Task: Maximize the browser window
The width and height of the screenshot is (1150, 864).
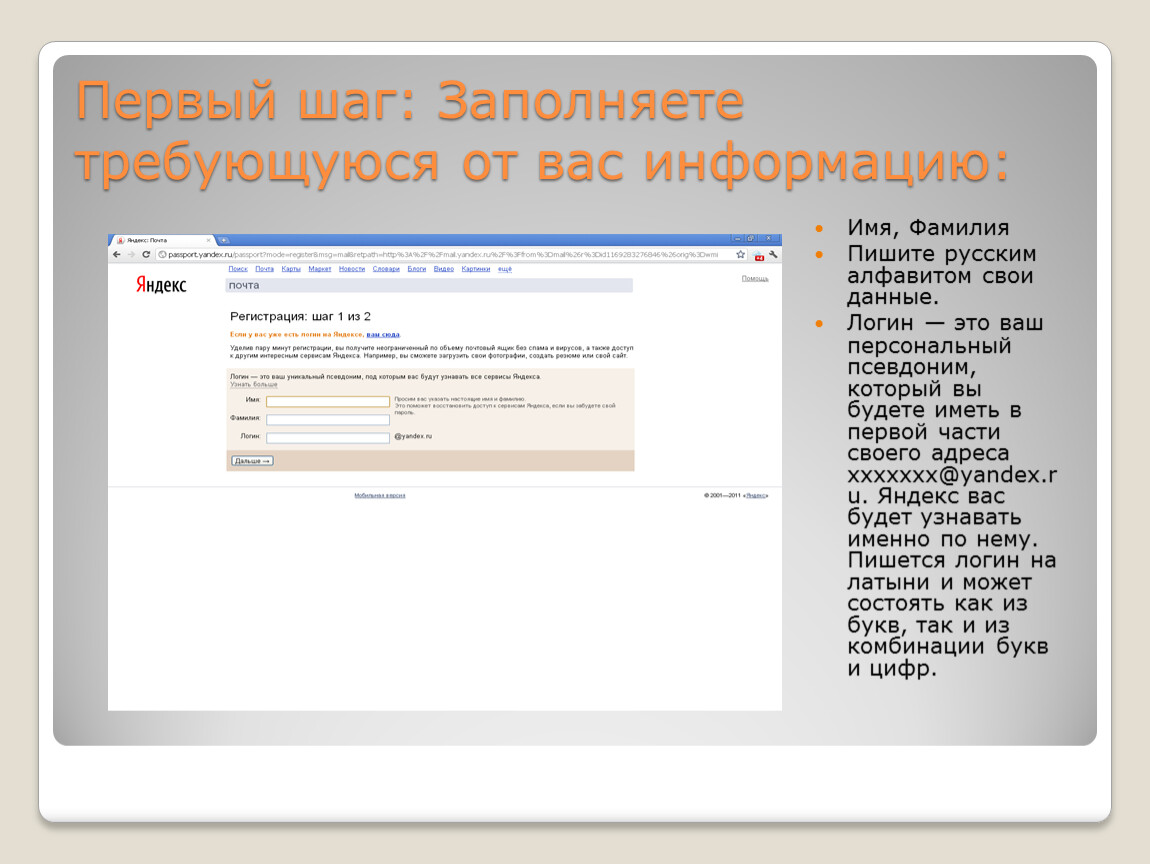Action: tap(751, 238)
